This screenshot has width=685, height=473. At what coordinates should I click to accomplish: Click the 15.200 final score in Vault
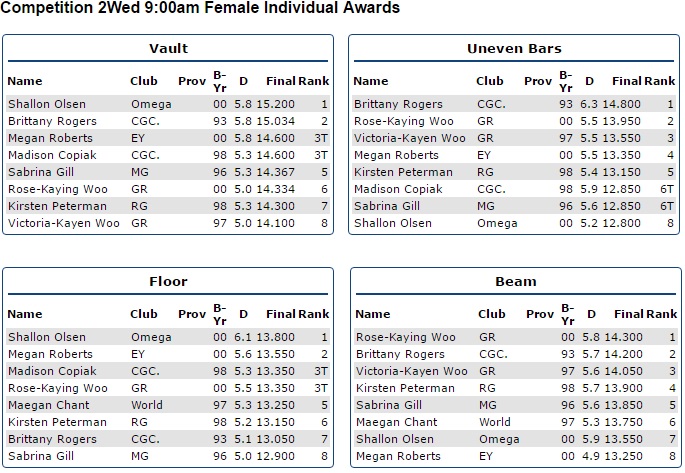278,104
